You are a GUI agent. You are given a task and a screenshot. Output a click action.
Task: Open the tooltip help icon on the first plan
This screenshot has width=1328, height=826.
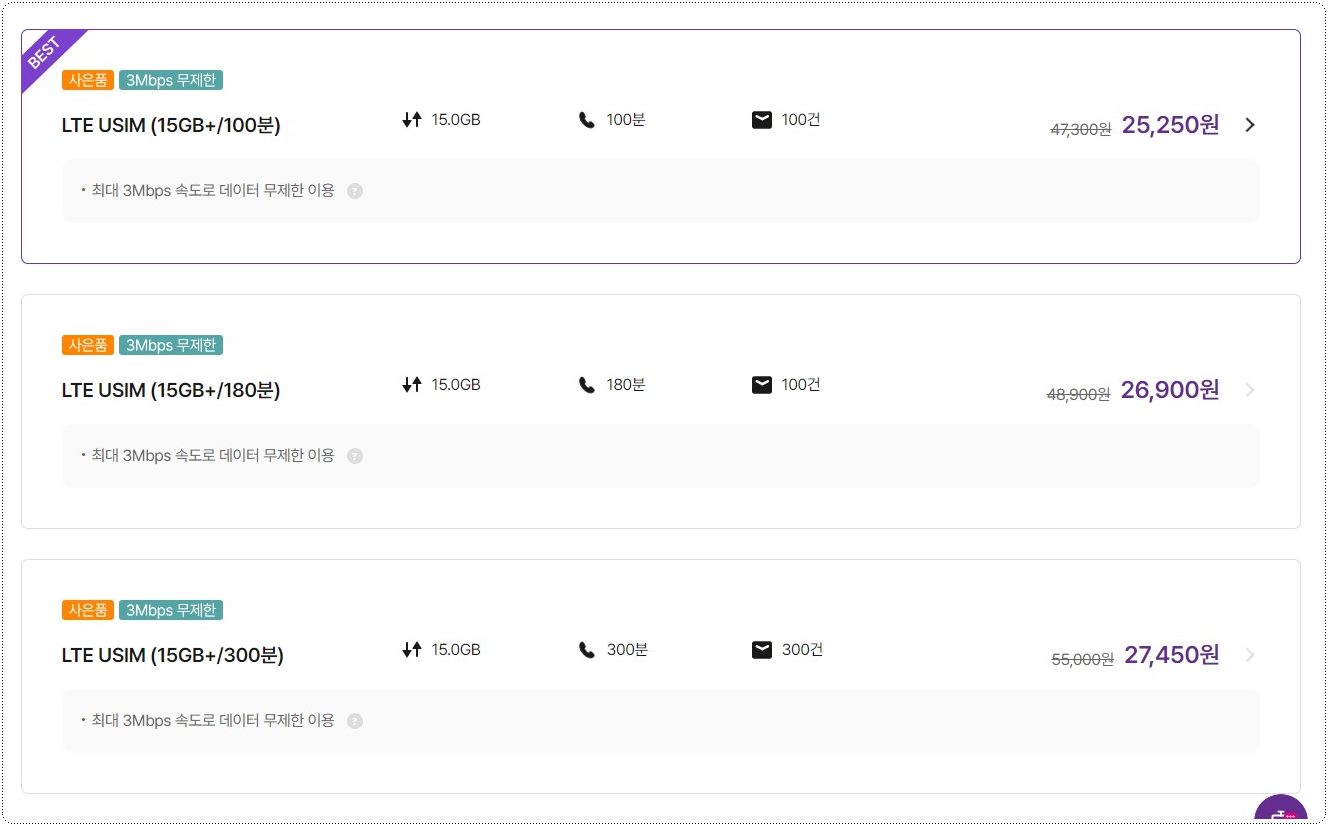pyautogui.click(x=355, y=190)
